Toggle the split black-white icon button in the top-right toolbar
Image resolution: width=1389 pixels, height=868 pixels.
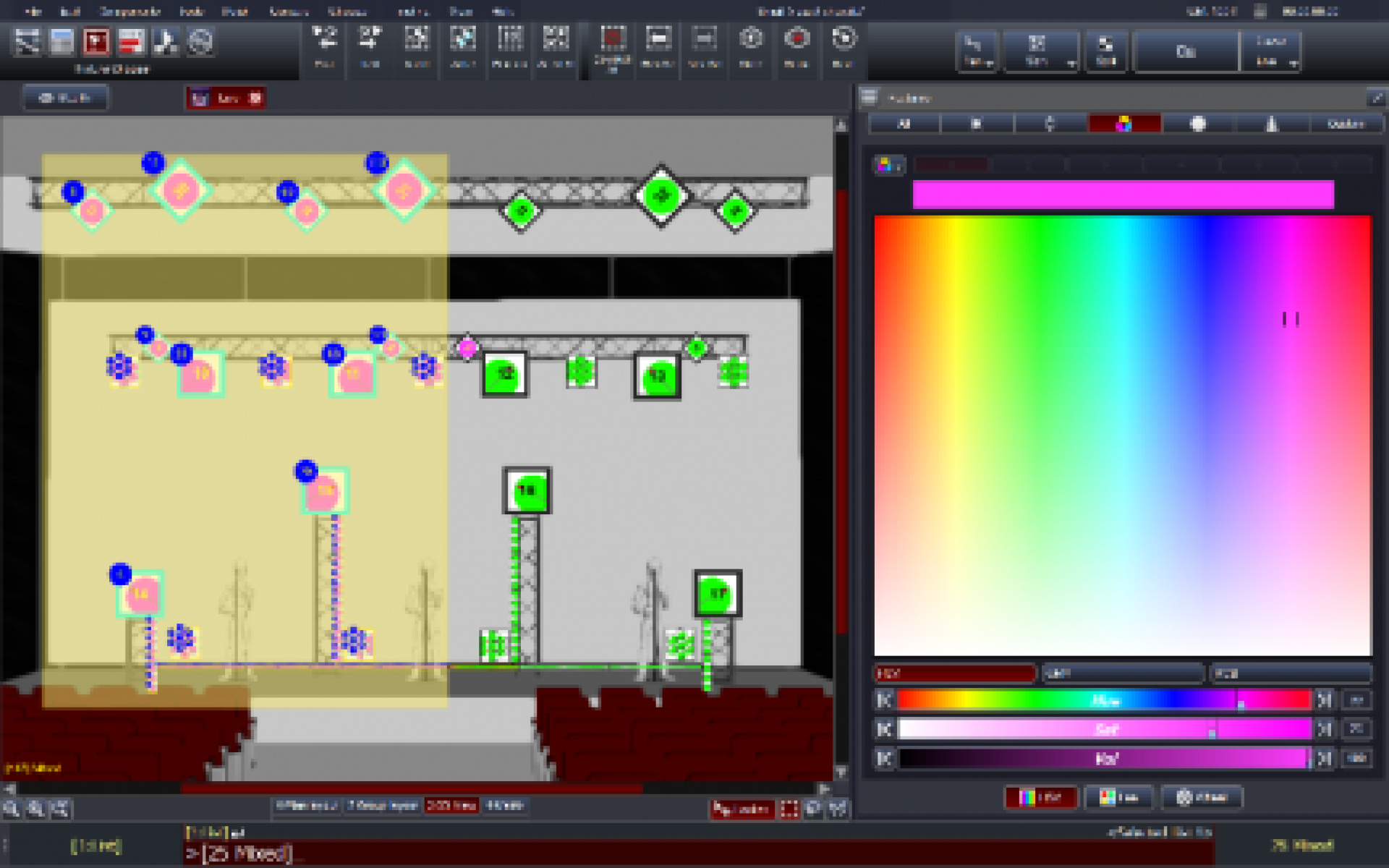1106,51
